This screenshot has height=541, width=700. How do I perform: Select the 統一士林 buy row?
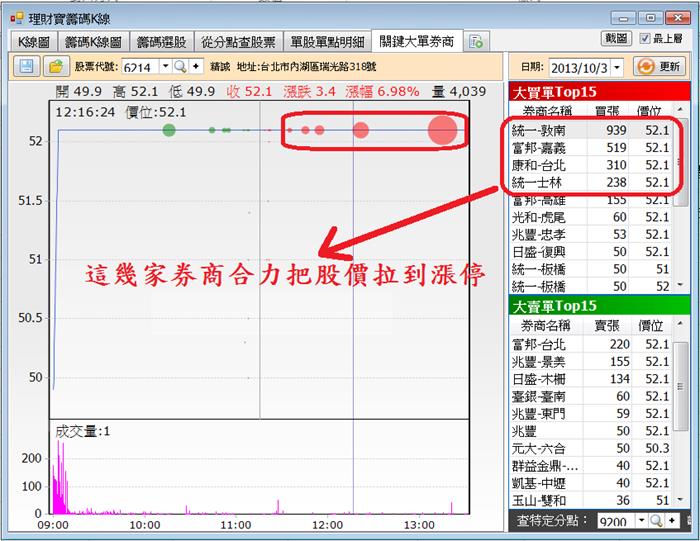[x=591, y=183]
